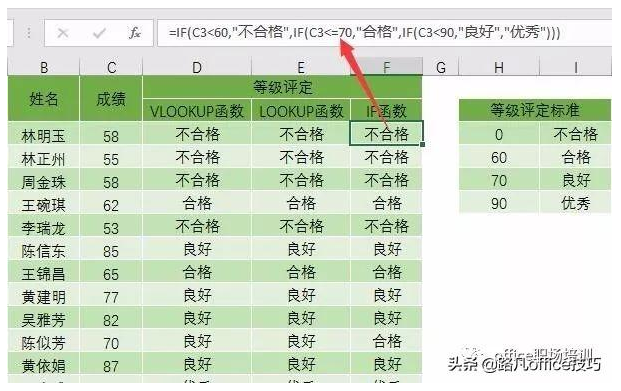
Task: Click the standard table grade cell 优秀
Action: pos(575,203)
